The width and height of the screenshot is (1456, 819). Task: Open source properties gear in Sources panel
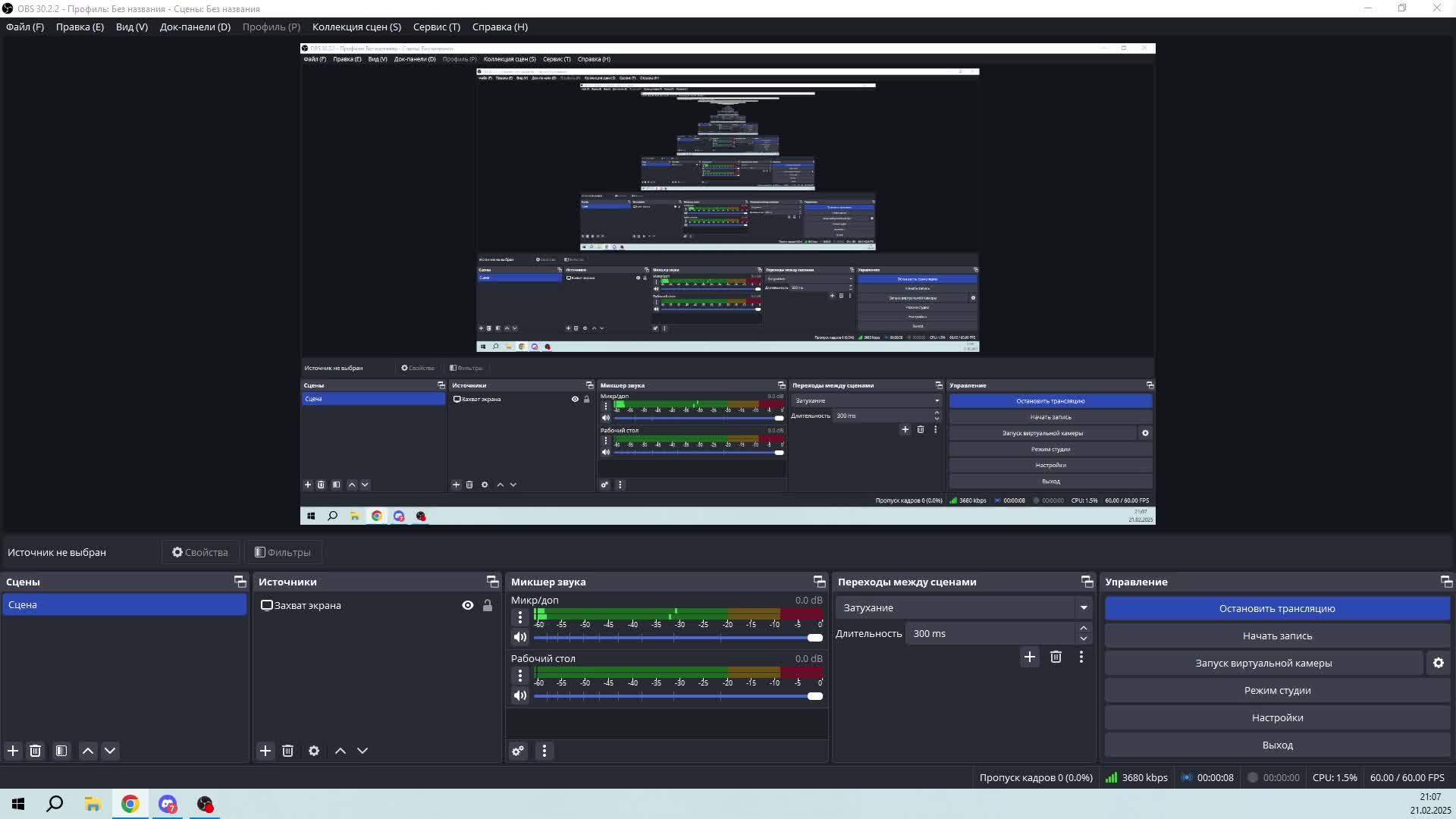314,751
